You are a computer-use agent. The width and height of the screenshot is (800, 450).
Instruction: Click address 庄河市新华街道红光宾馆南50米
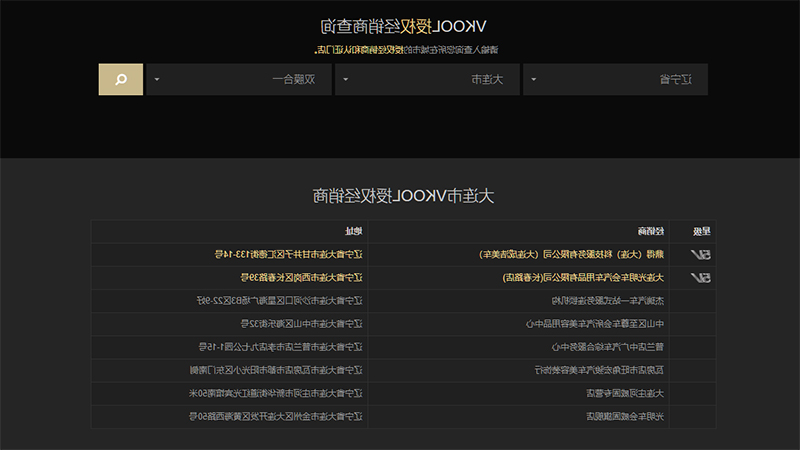point(276,393)
